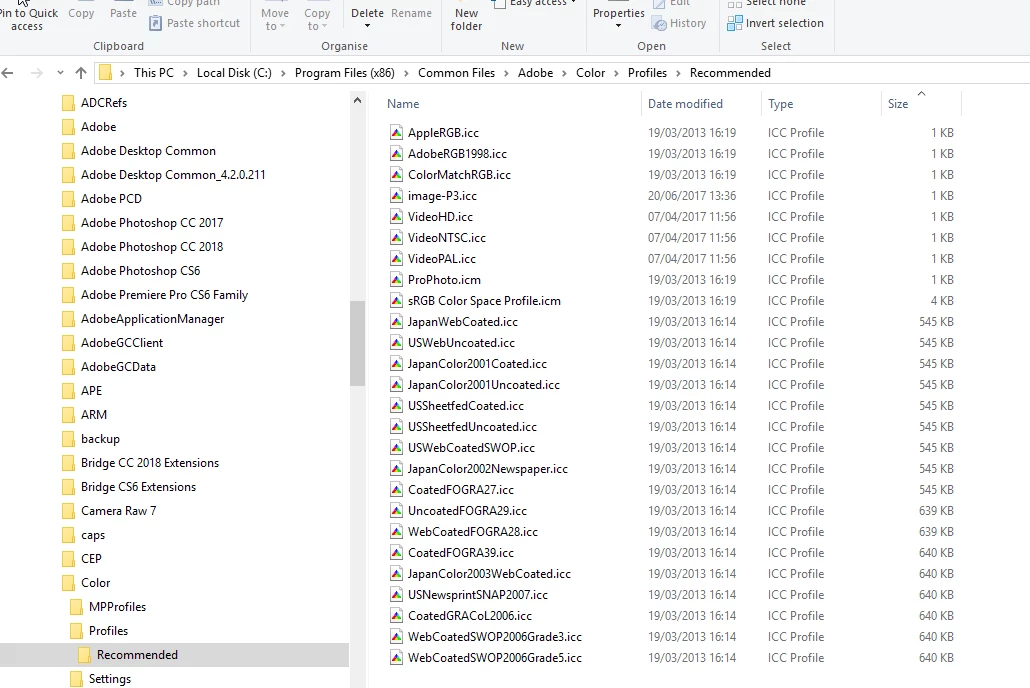Screen dimensions: 1030x688
Task: Click the Settings folder icon in tree
Action: pos(76,679)
